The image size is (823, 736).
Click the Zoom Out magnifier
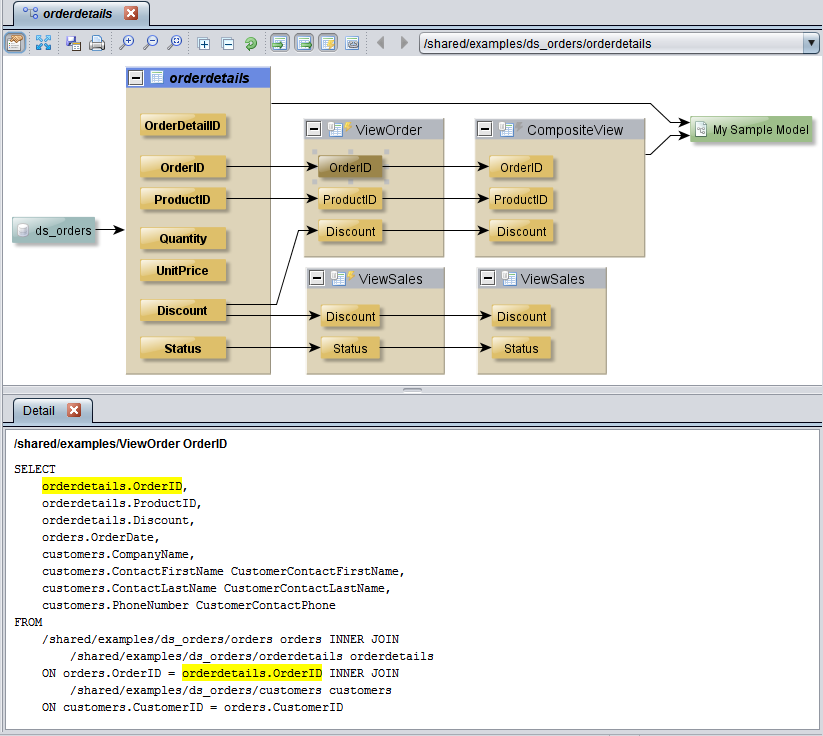(x=151, y=43)
